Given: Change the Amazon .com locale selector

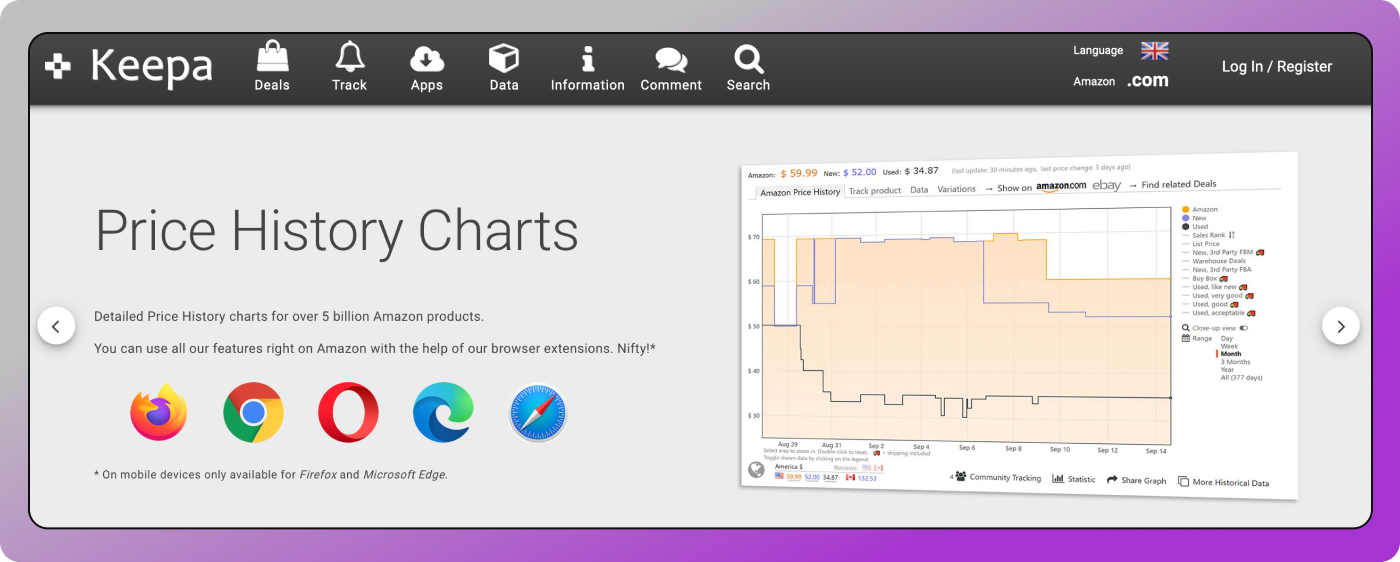Looking at the screenshot, I should point(1147,81).
